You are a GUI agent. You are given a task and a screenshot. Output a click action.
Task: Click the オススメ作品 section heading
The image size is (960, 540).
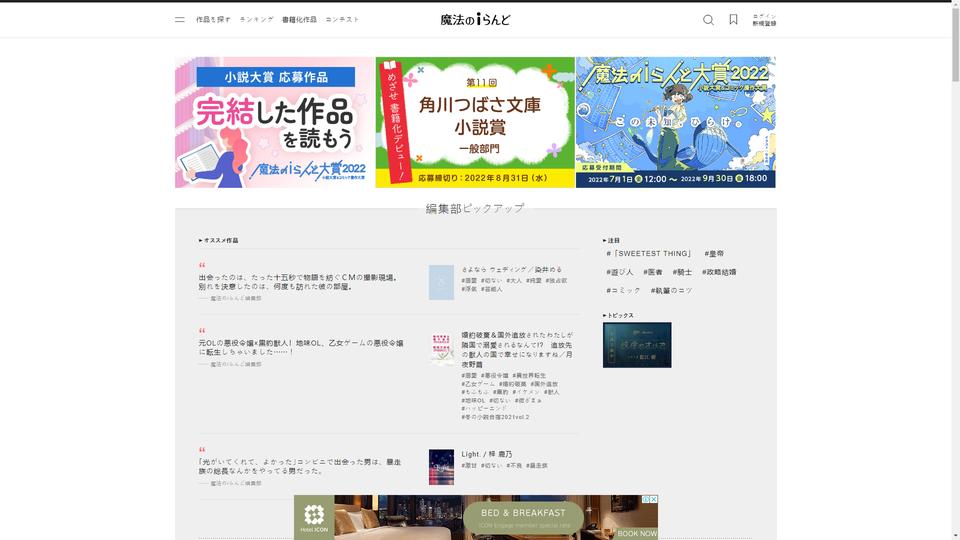click(219, 241)
